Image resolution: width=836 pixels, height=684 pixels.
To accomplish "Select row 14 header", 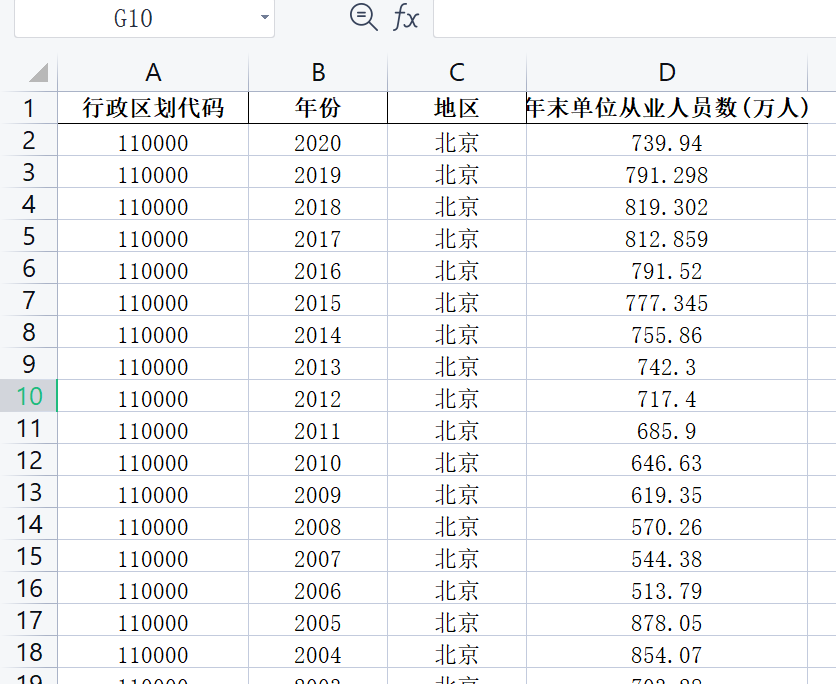I will tap(29, 524).
